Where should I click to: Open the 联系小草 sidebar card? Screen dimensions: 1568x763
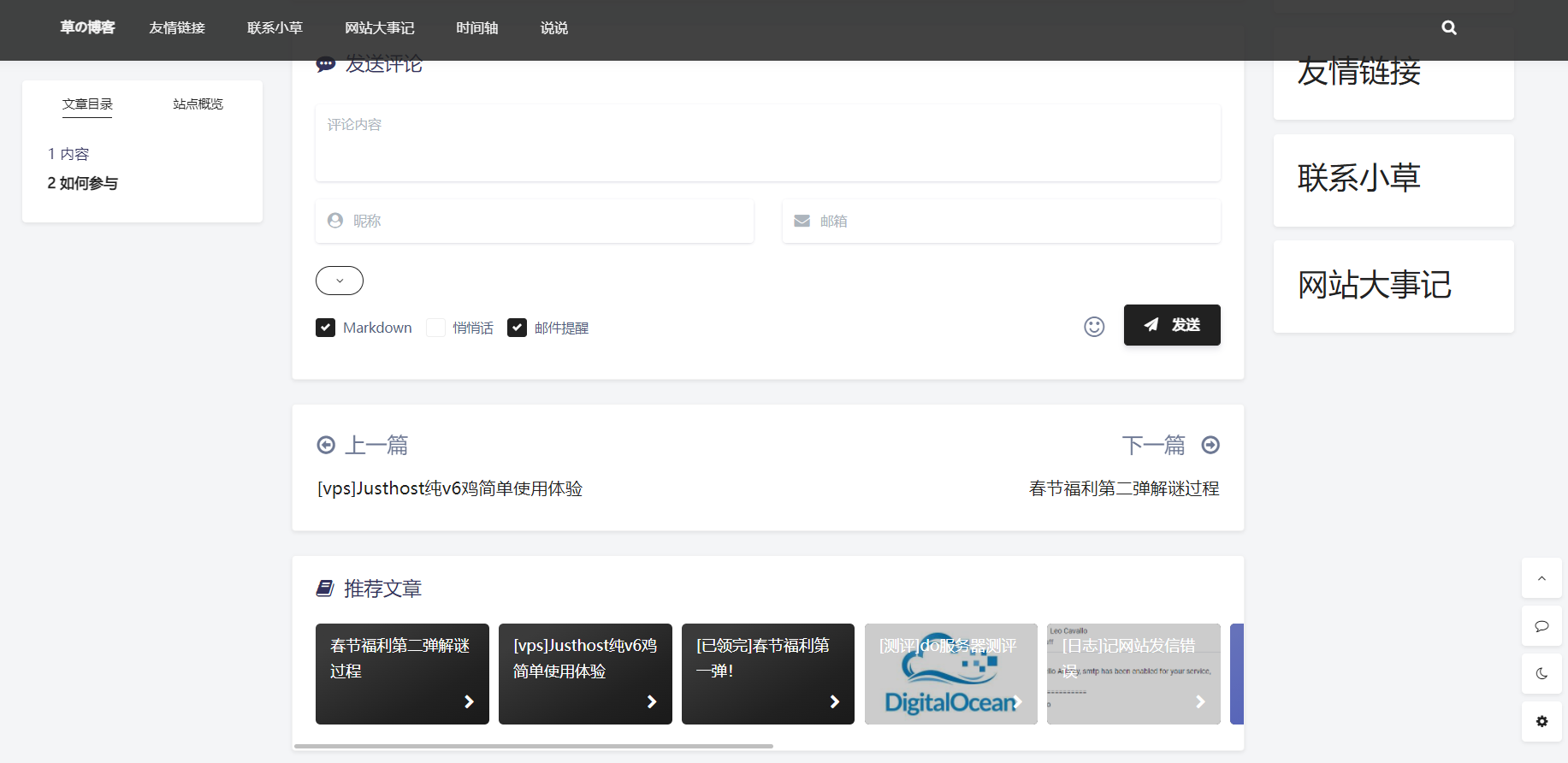pyautogui.click(x=1393, y=180)
